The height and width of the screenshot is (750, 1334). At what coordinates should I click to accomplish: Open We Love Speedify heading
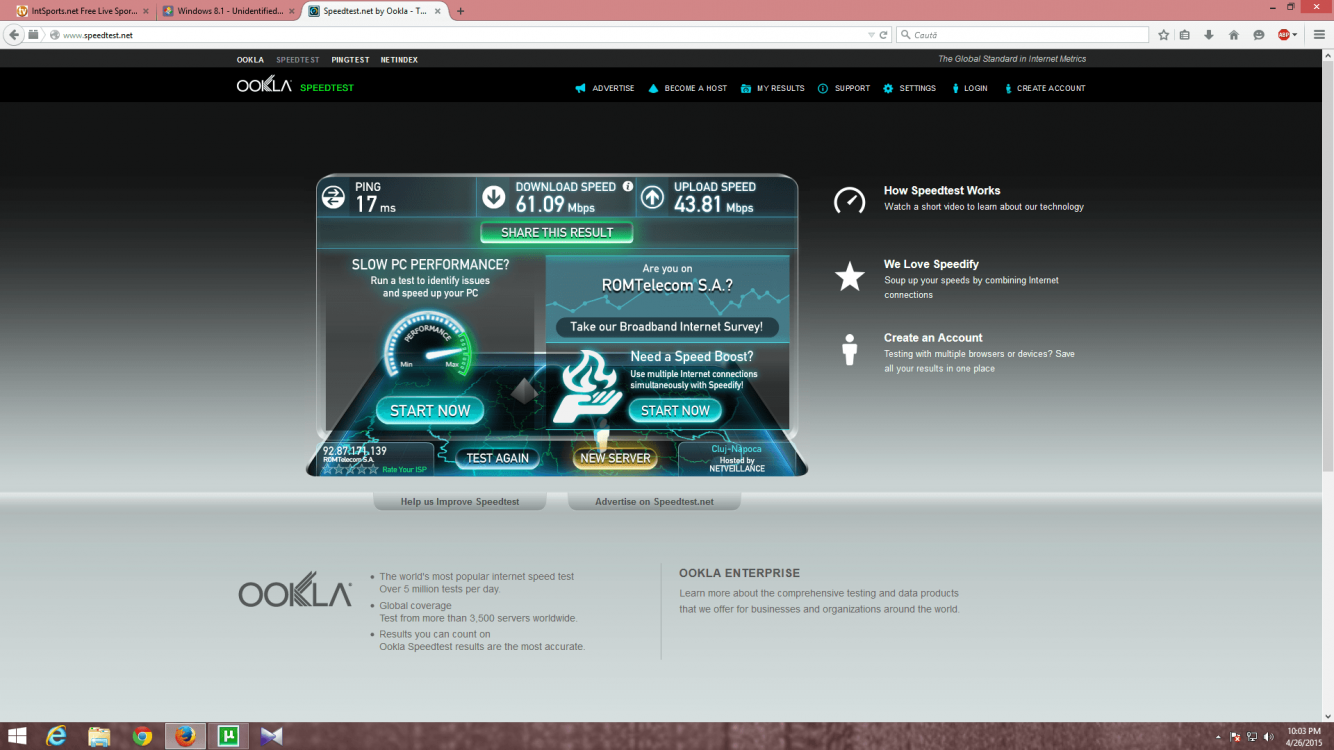[x=931, y=264]
